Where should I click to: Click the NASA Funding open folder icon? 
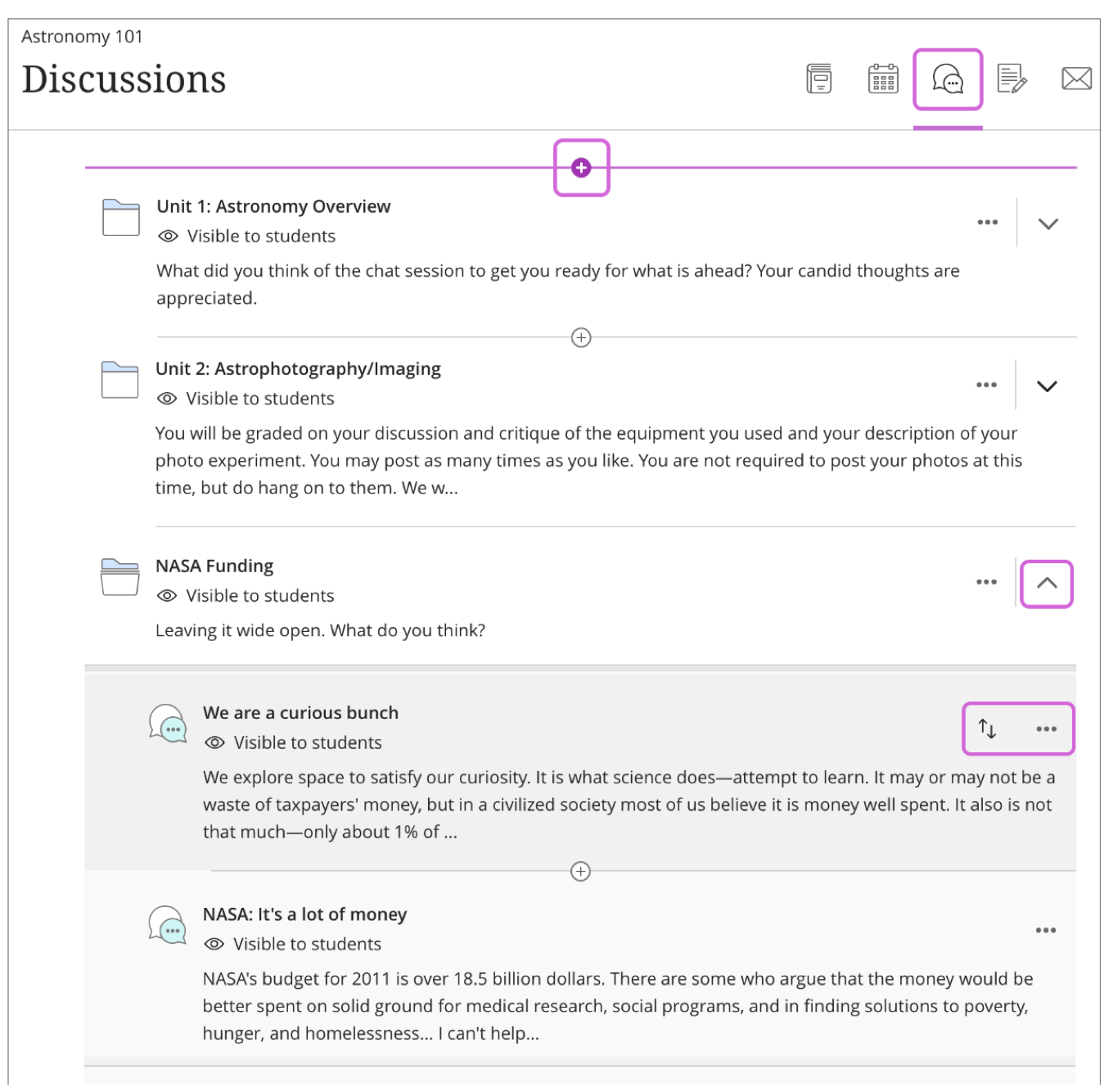pyautogui.click(x=119, y=578)
